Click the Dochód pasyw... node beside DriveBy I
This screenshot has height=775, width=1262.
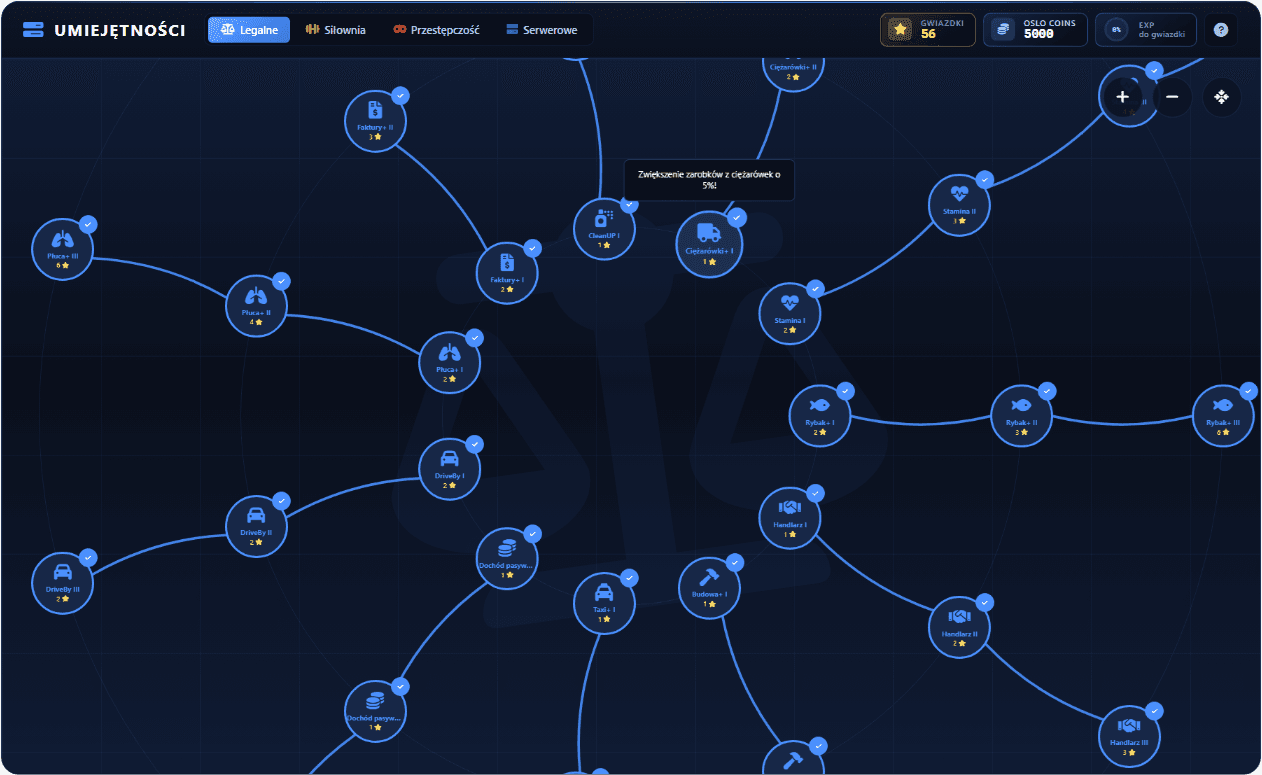point(507,558)
